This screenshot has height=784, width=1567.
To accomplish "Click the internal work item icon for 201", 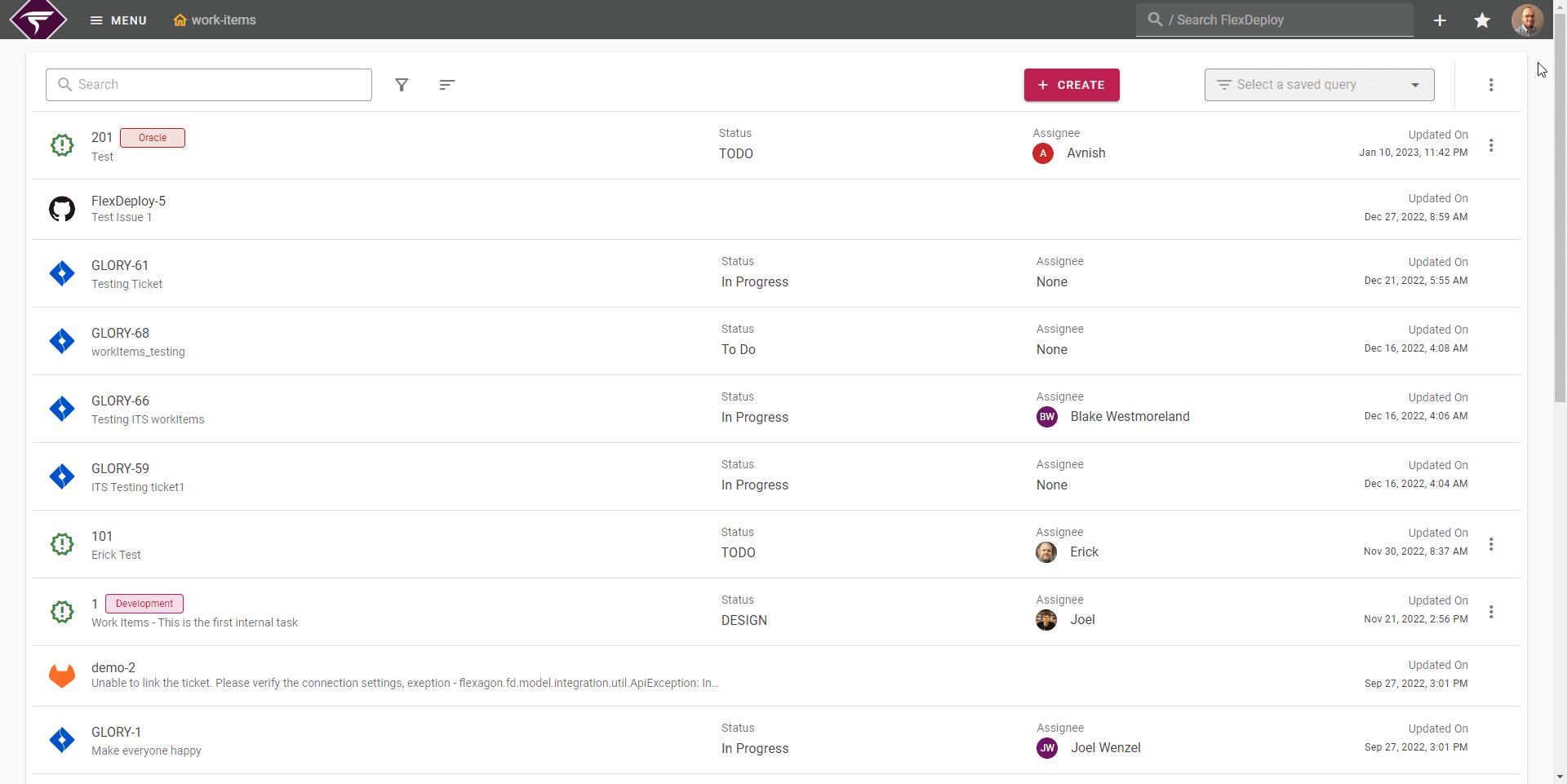I will (x=62, y=145).
